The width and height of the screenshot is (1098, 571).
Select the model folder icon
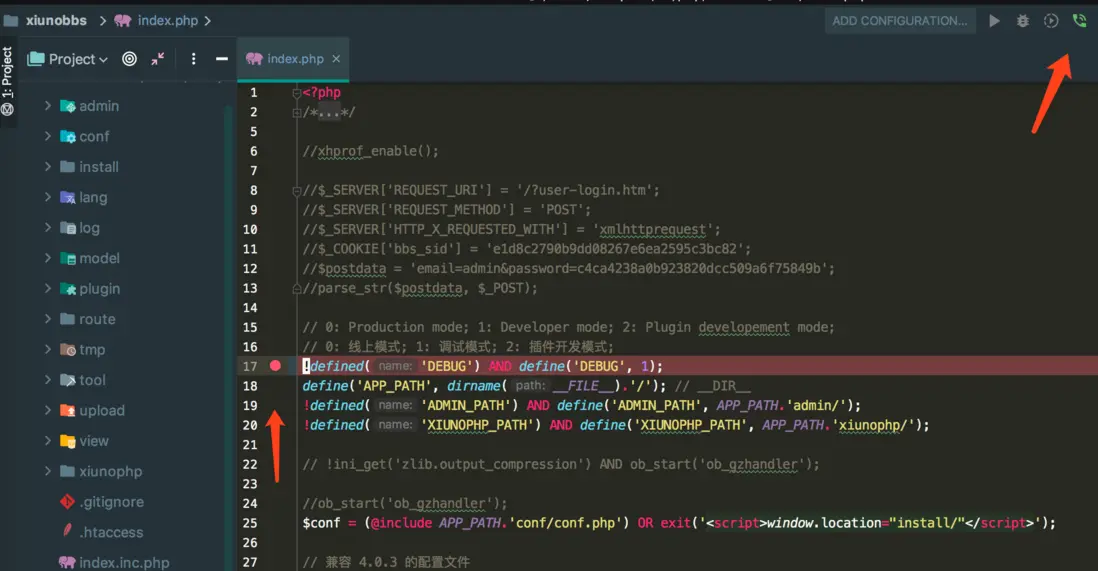[67, 258]
